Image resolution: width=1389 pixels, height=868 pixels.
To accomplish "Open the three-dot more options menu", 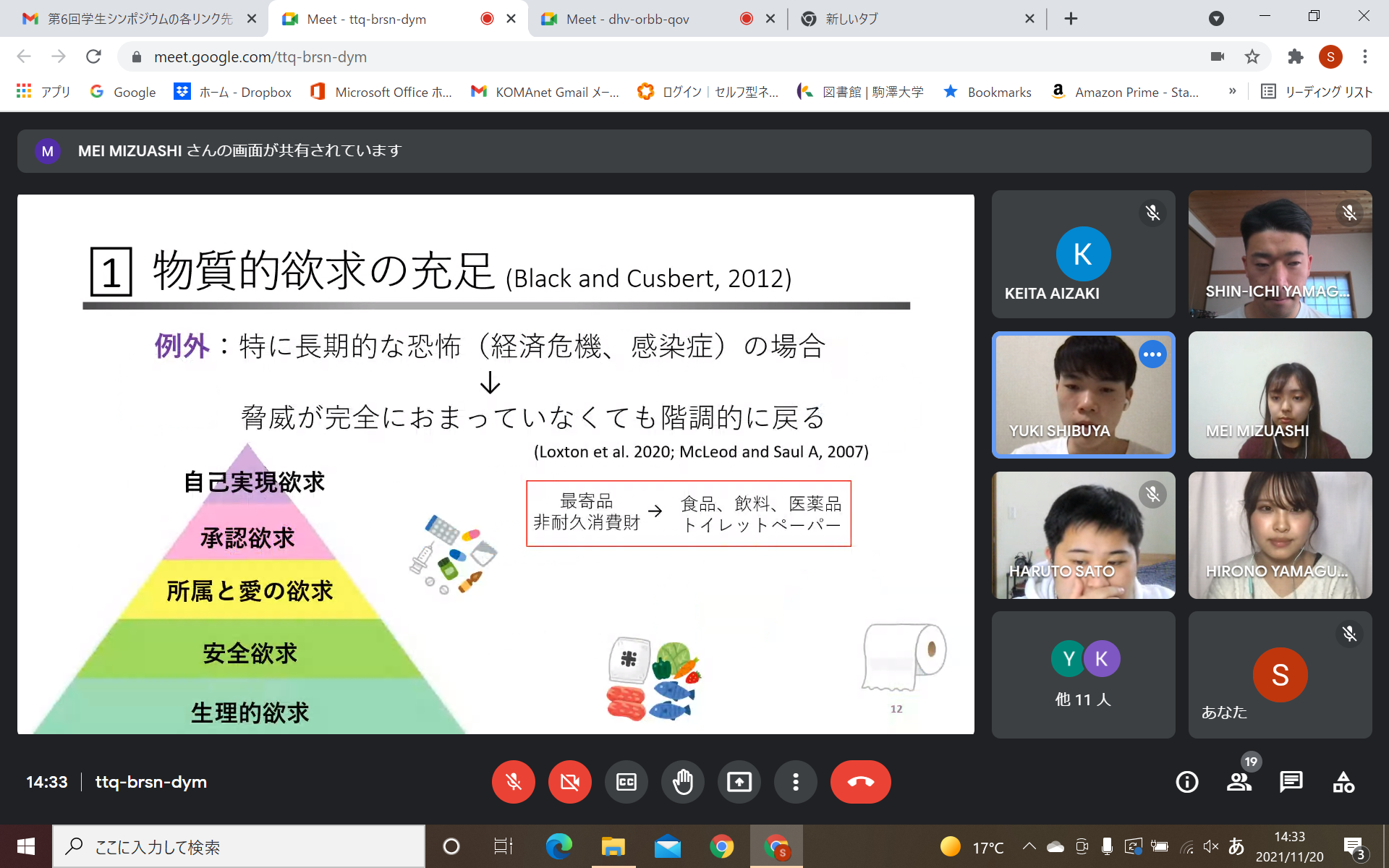I will pyautogui.click(x=795, y=782).
